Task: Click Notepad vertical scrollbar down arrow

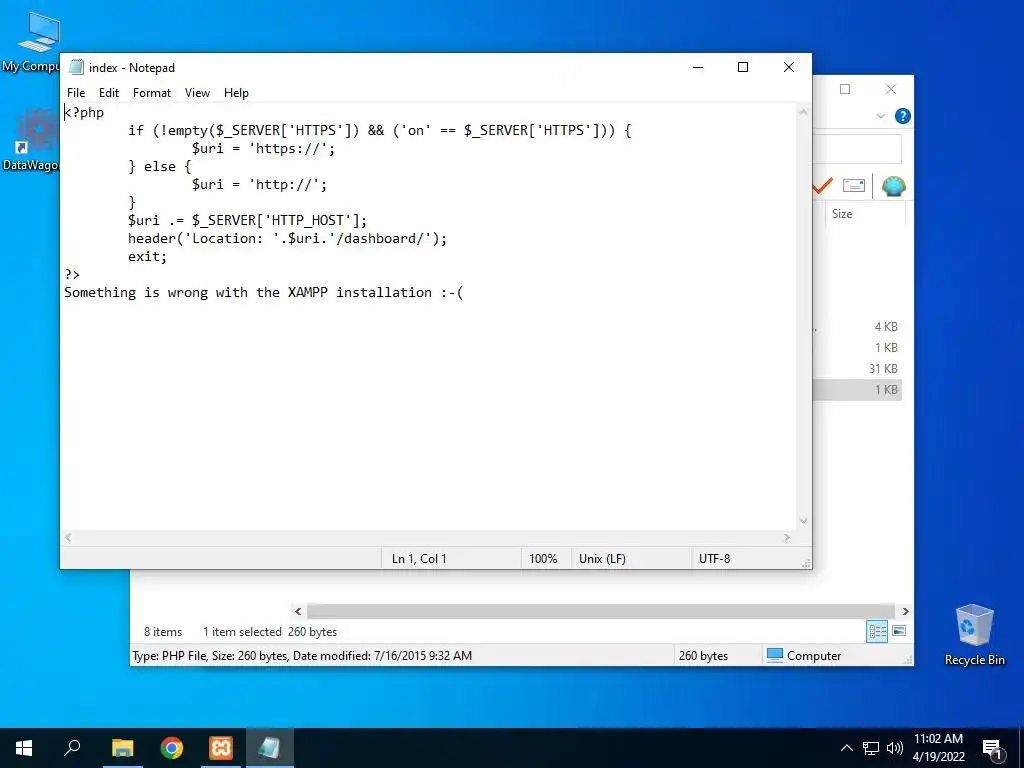Action: pos(803,520)
